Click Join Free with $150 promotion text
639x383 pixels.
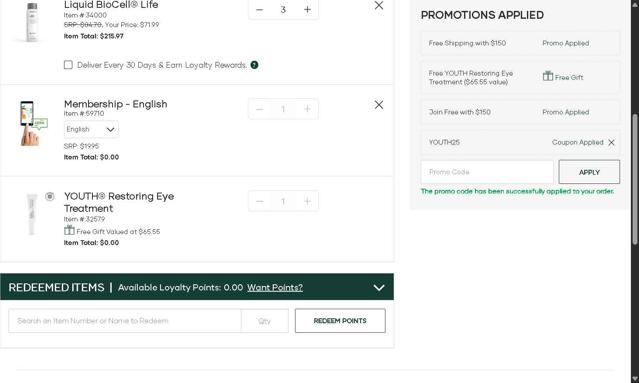click(x=459, y=112)
